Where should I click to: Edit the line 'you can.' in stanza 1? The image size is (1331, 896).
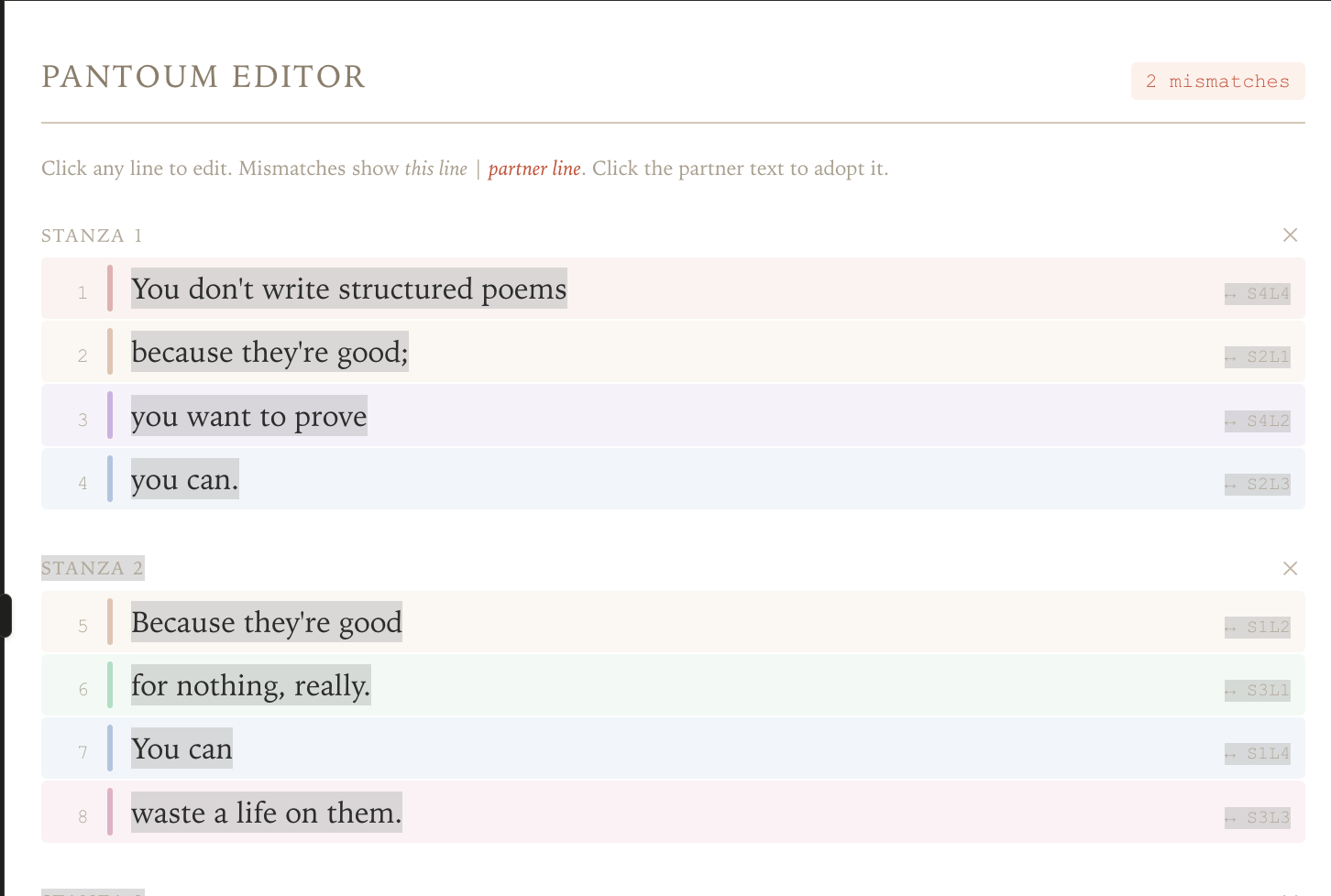(184, 479)
